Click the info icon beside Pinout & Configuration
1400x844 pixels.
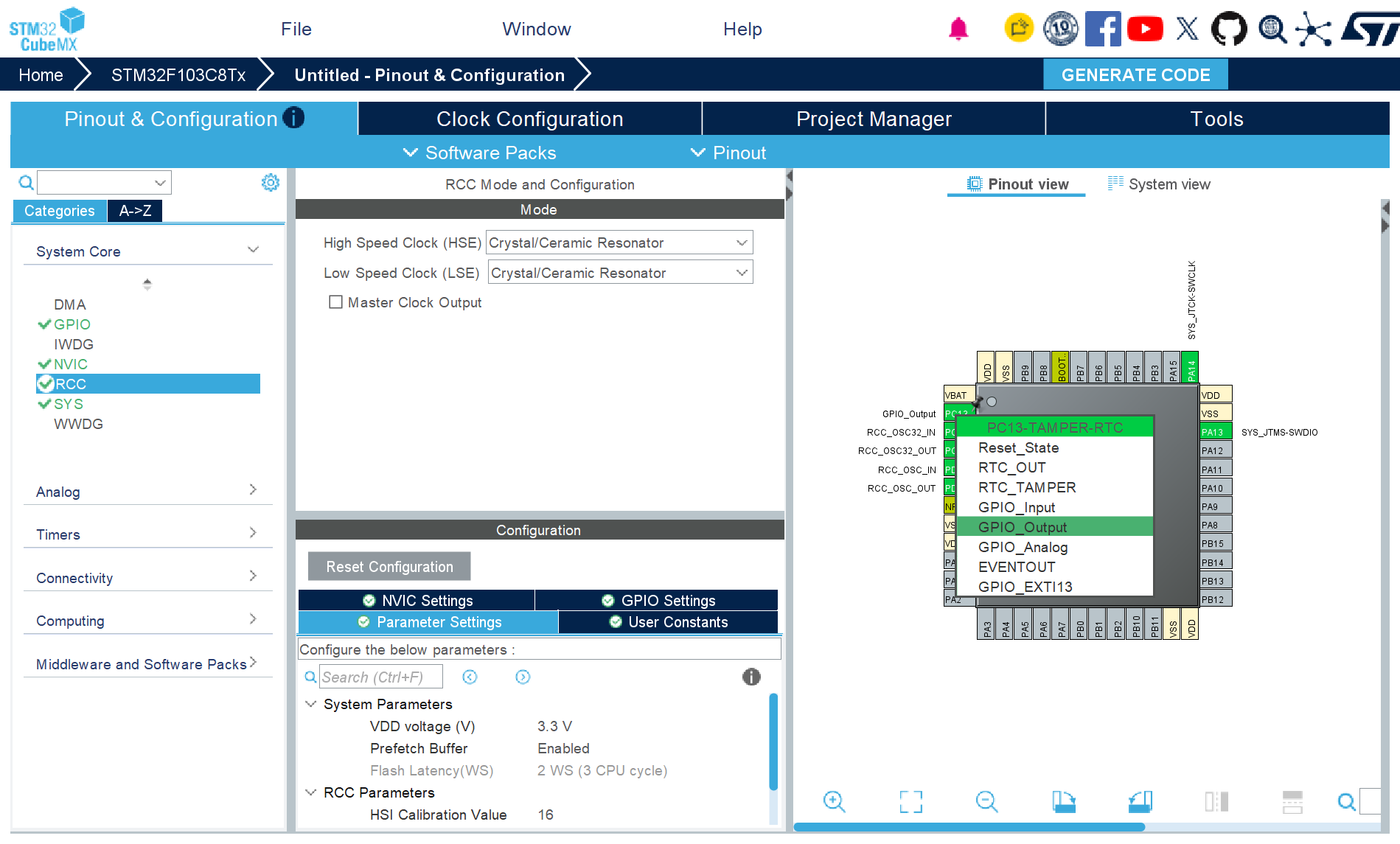pyautogui.click(x=293, y=118)
